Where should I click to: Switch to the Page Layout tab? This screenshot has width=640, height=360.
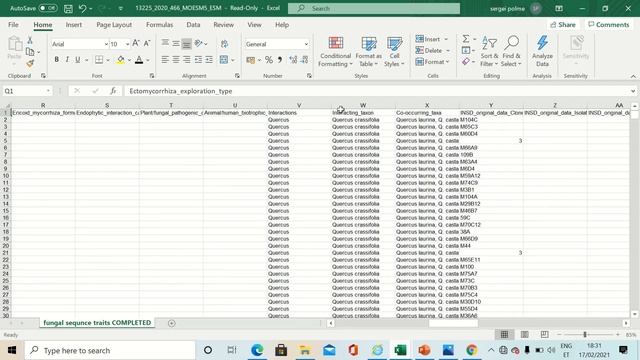(x=114, y=24)
